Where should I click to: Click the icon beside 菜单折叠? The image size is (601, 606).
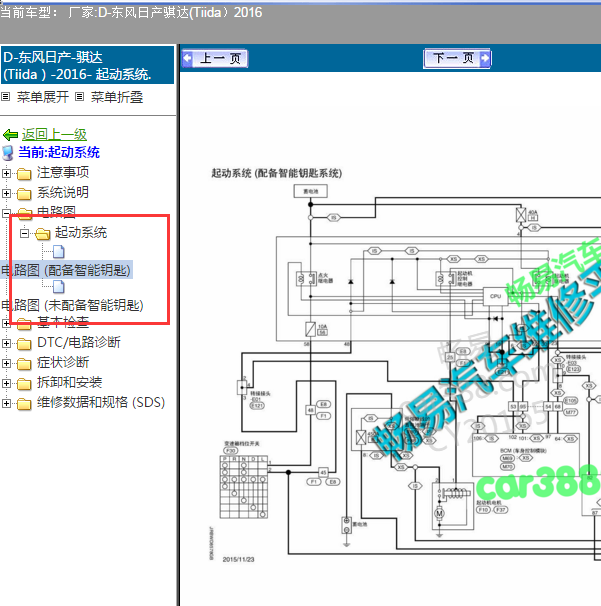click(x=79, y=96)
